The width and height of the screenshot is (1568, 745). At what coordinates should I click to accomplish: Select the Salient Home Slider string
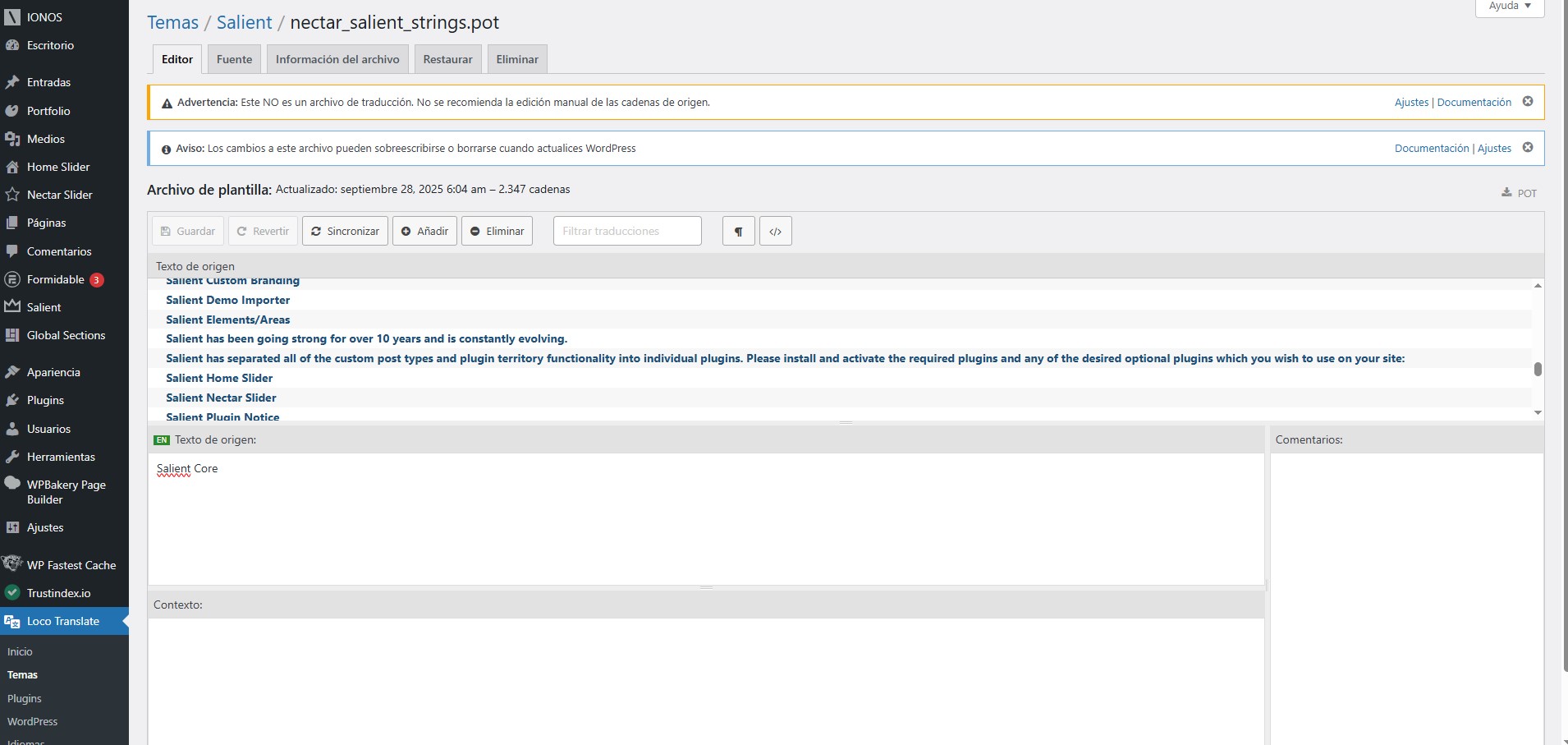click(219, 378)
